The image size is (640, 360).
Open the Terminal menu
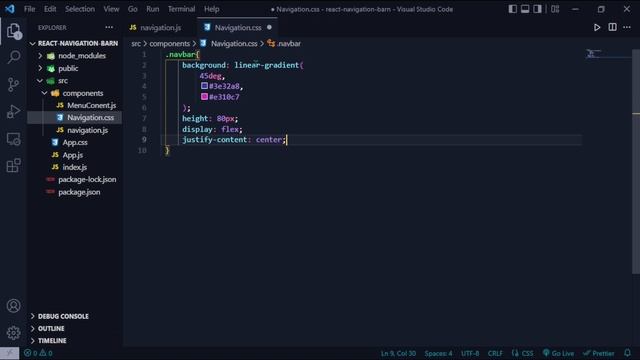tap(181, 9)
